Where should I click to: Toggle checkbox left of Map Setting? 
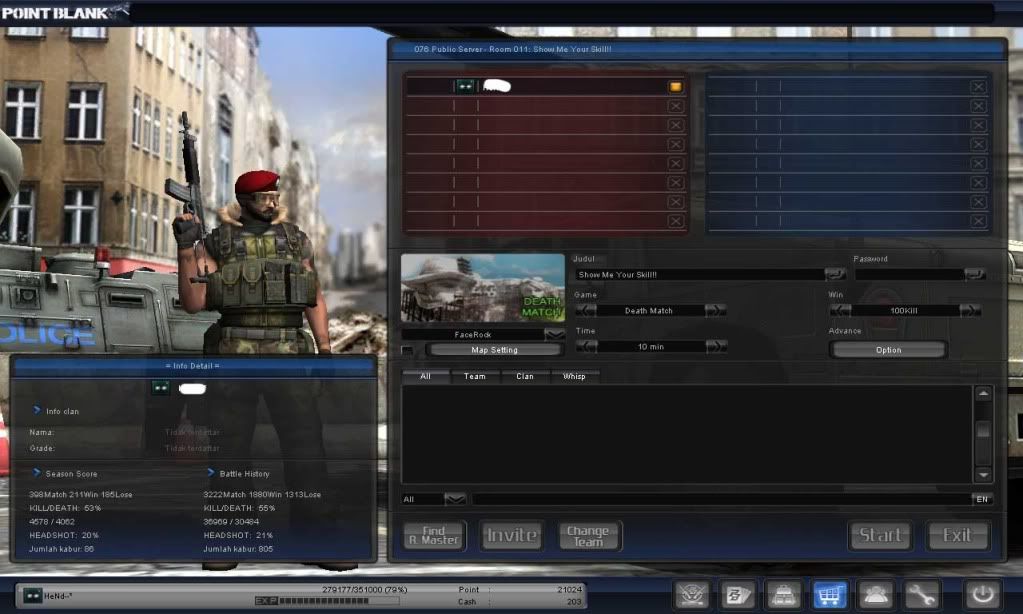point(407,350)
